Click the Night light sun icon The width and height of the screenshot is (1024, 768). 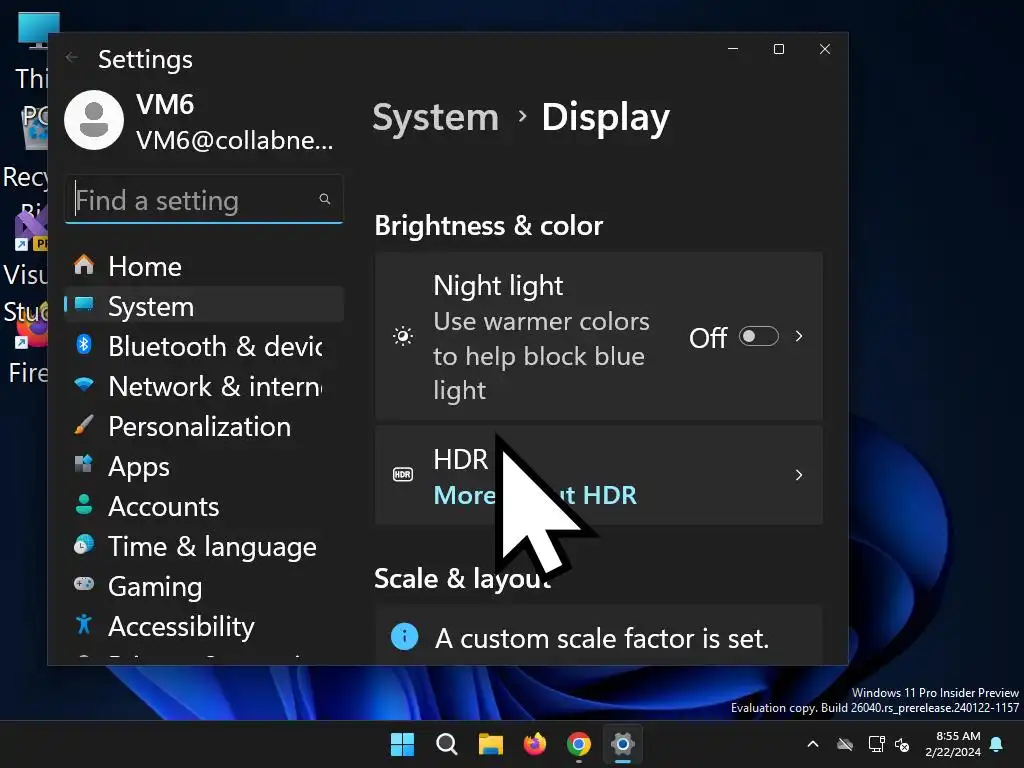[403, 336]
